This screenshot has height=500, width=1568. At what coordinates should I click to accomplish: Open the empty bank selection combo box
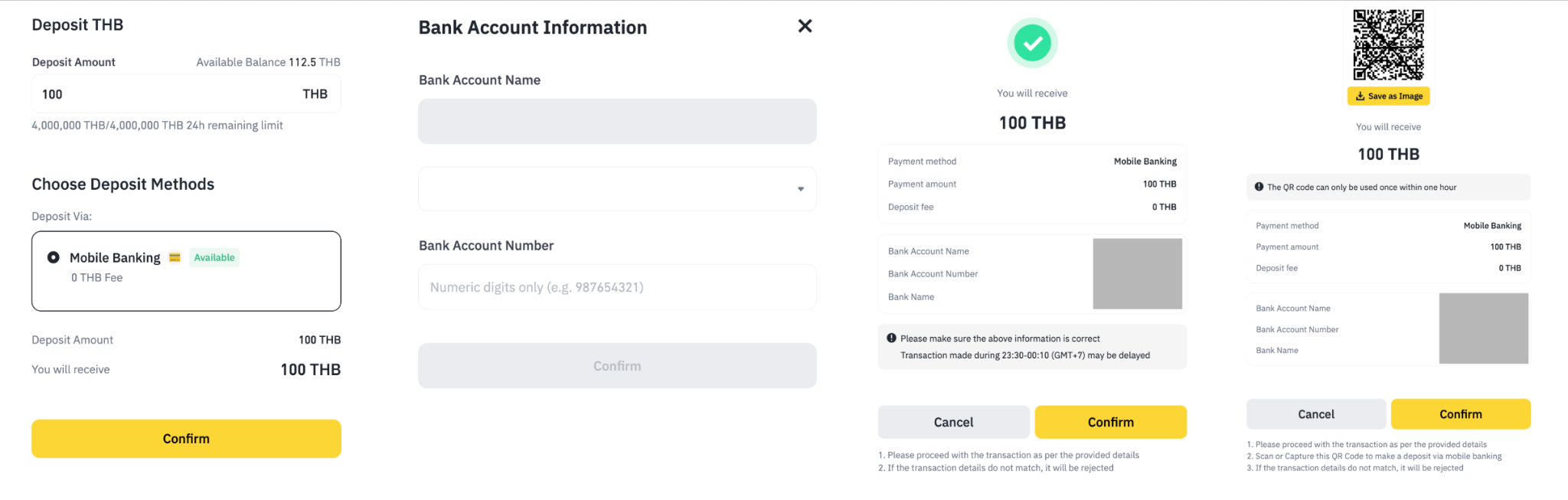point(605,189)
